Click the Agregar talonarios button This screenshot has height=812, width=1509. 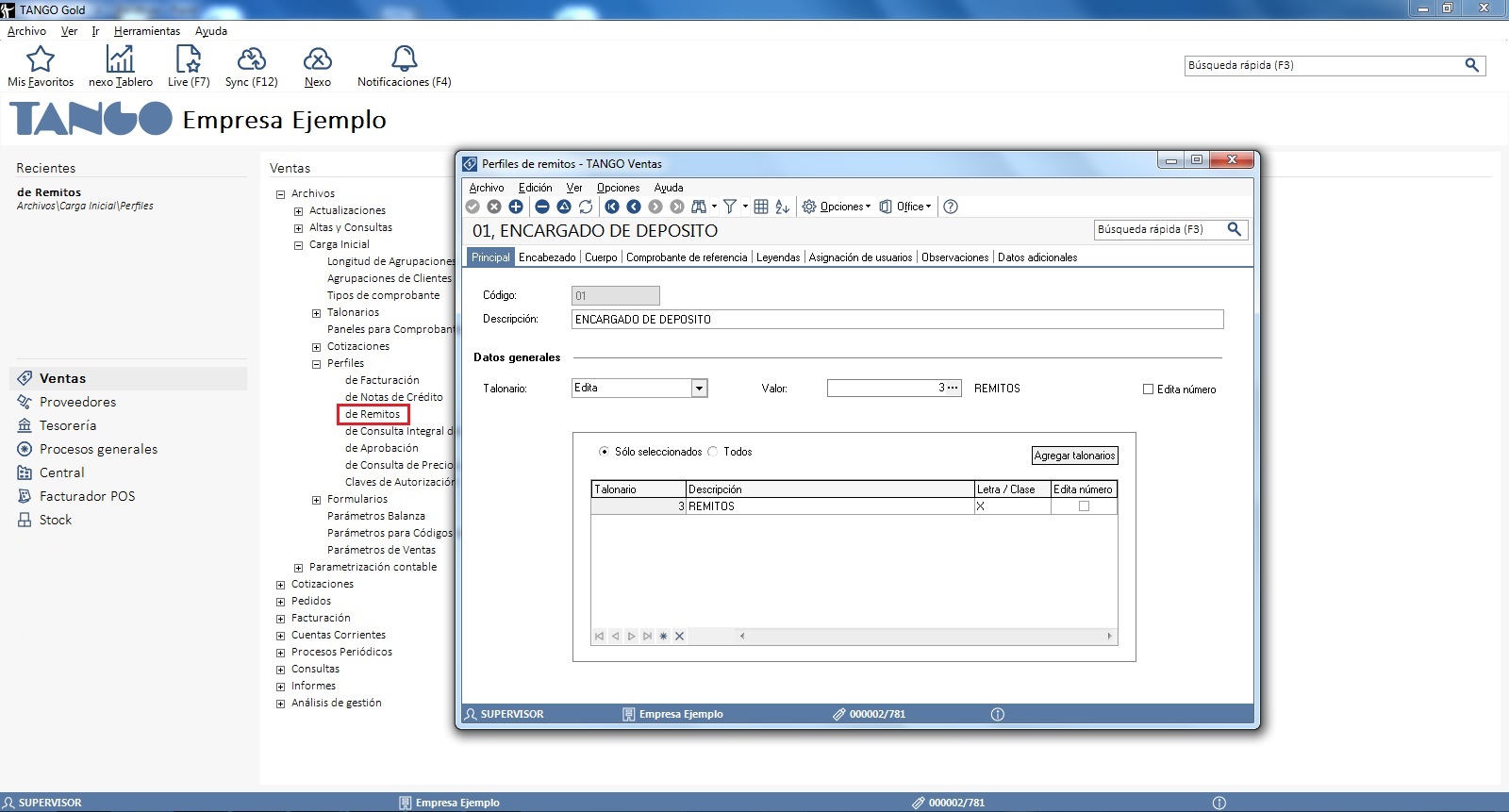(x=1074, y=456)
